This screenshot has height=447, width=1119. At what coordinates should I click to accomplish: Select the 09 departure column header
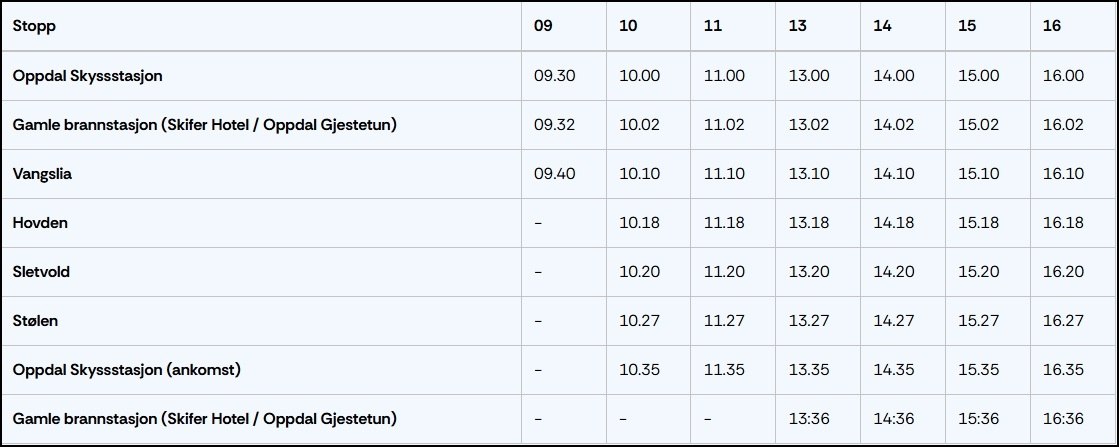tap(543, 26)
